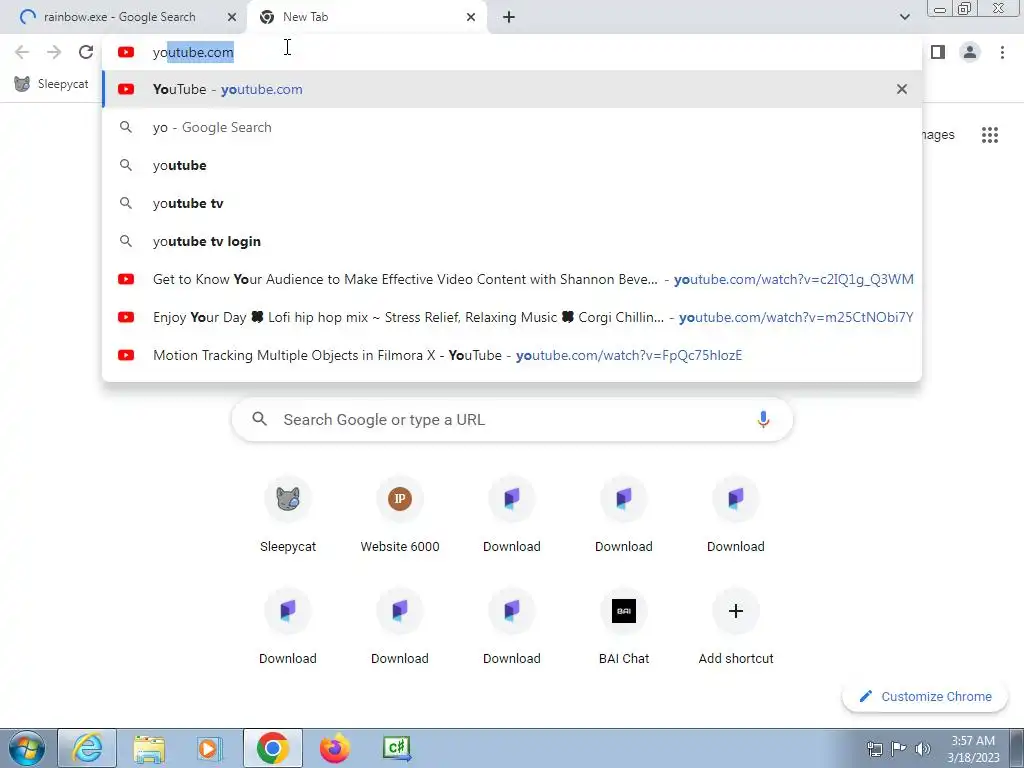Start voice search with the microphone icon
This screenshot has height=768, width=1024.
tap(763, 419)
